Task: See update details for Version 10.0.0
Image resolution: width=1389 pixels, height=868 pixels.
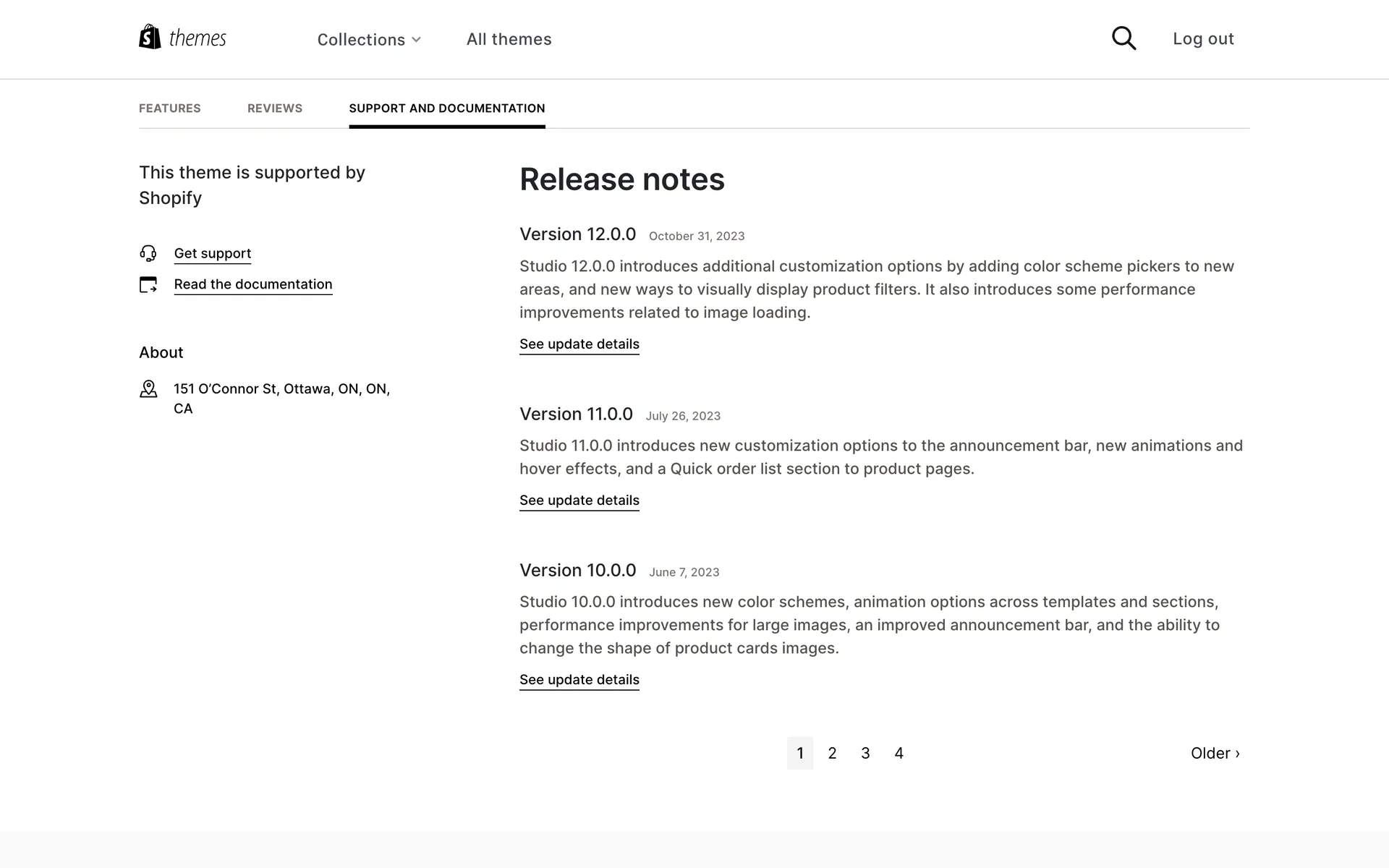Action: (579, 680)
